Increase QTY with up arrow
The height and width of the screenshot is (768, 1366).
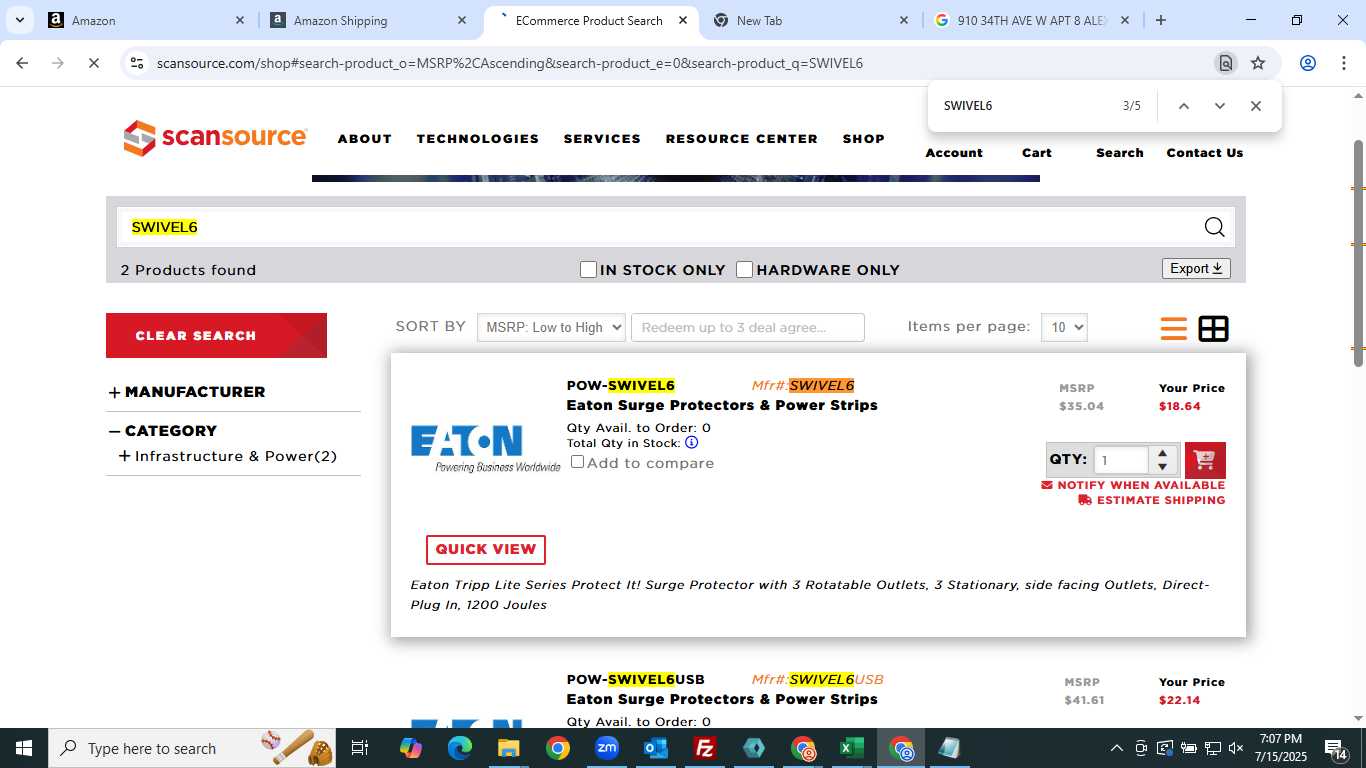coord(1162,453)
